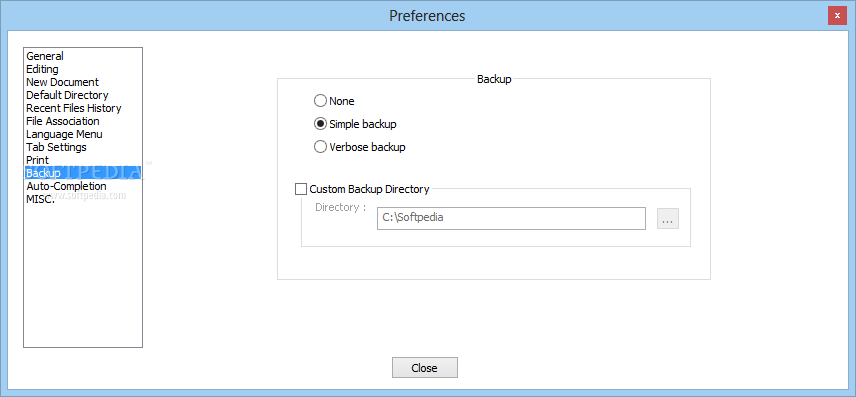Open the General preferences category
The image size is (856, 397).
pos(83,56)
